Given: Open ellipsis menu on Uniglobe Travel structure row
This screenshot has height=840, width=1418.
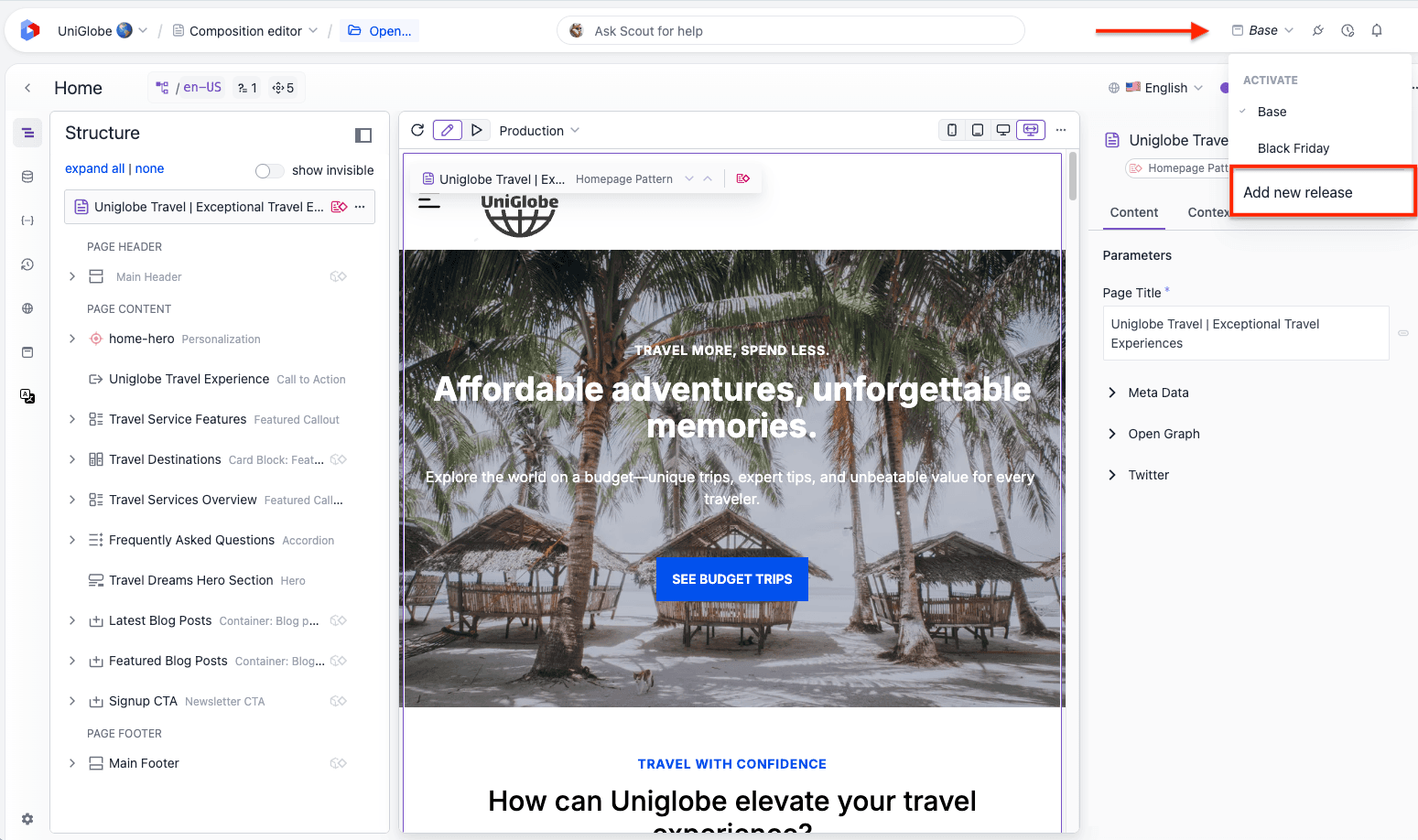Looking at the screenshot, I should tap(360, 207).
